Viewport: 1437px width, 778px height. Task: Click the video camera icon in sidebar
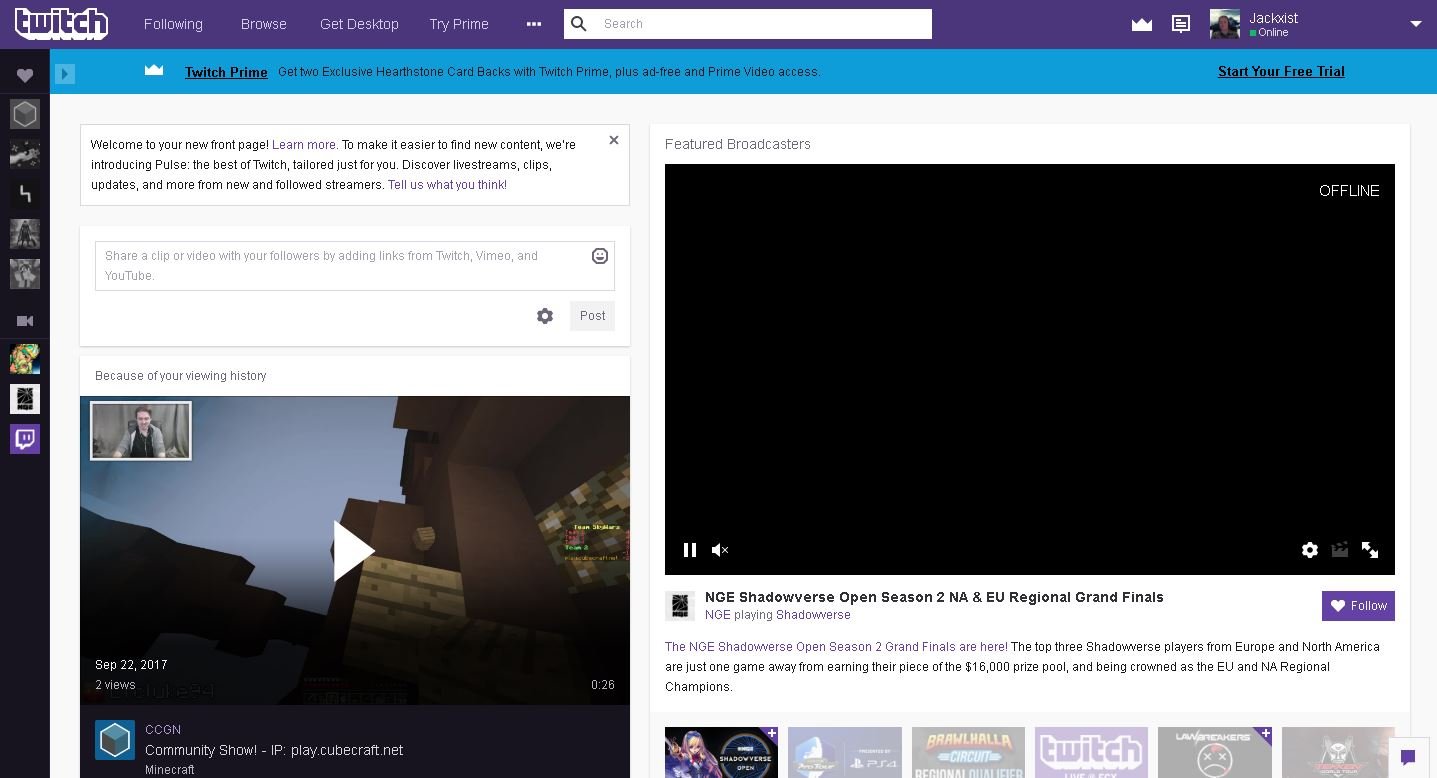[25, 321]
